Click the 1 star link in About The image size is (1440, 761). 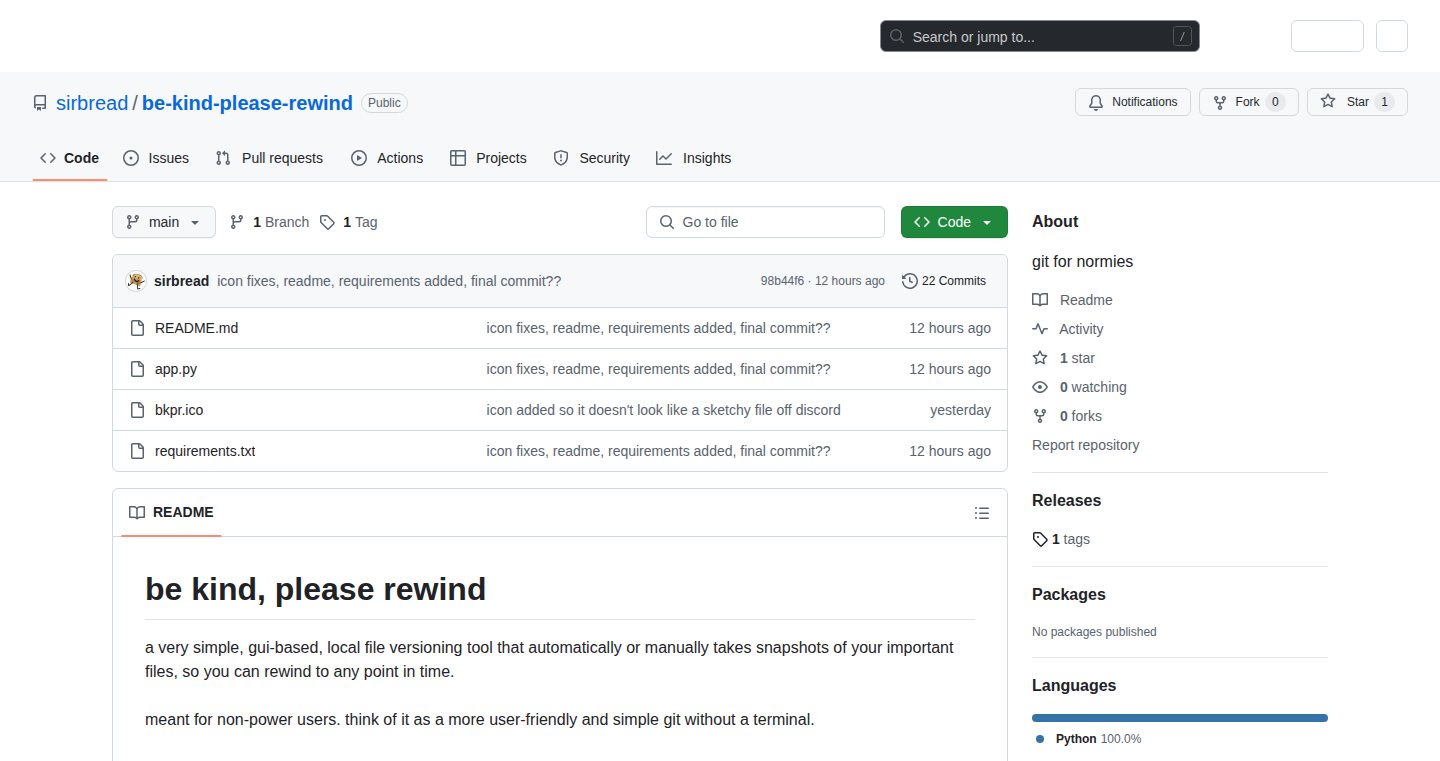point(1077,358)
